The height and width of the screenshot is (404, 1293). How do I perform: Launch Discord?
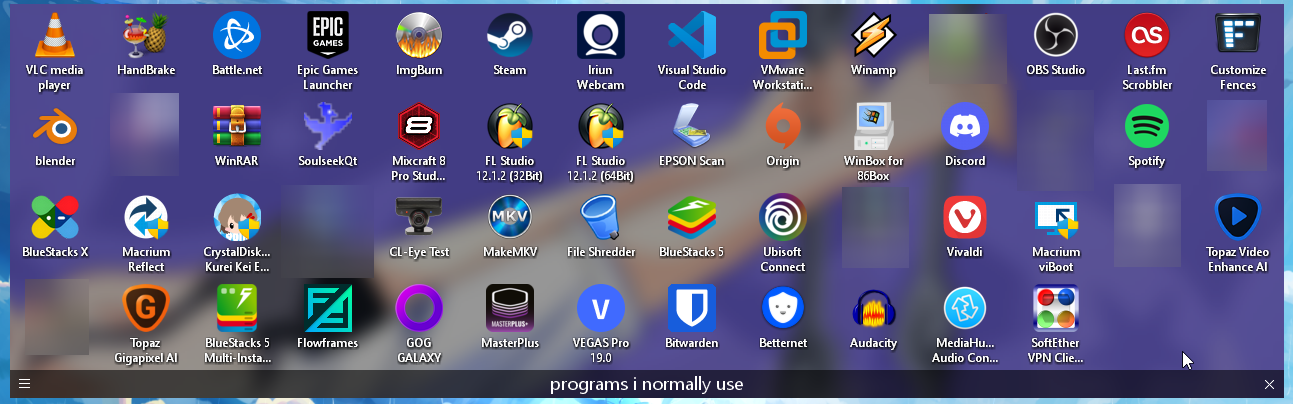(965, 128)
